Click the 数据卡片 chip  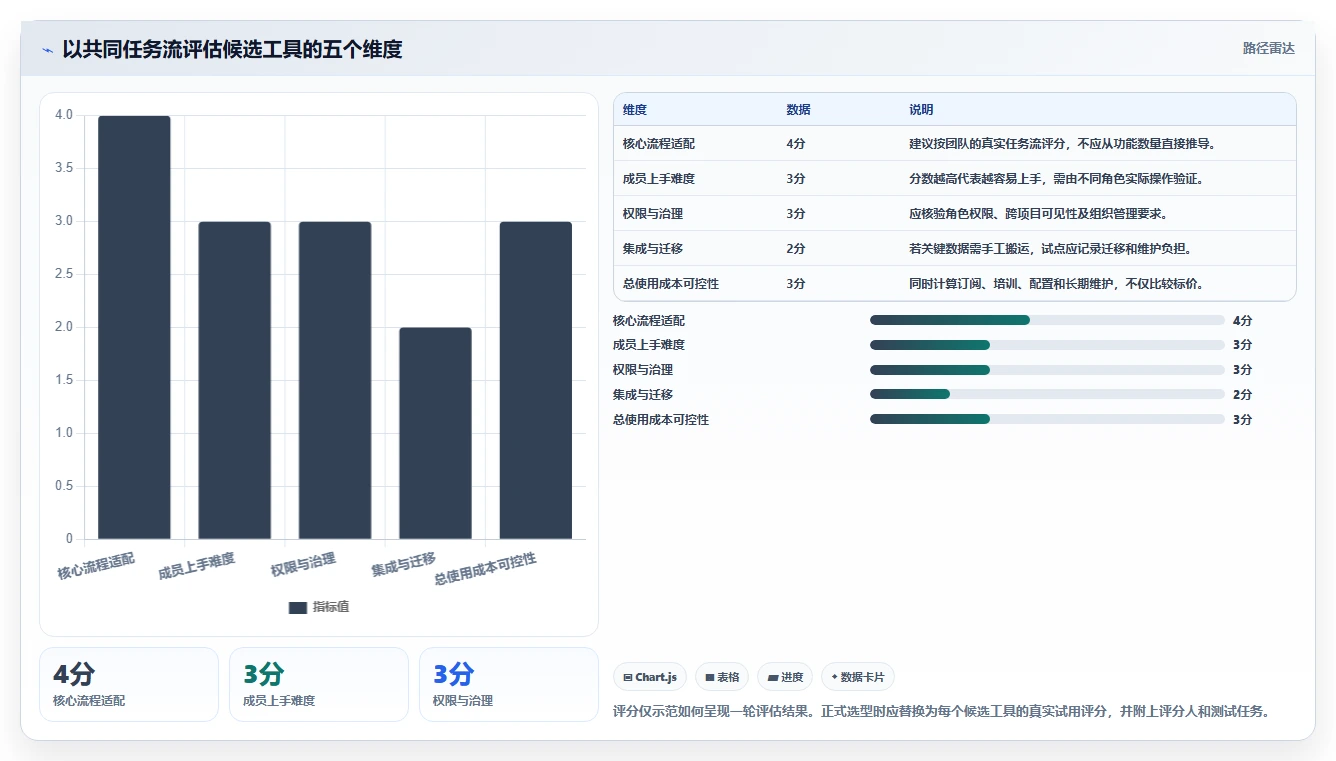pos(857,677)
